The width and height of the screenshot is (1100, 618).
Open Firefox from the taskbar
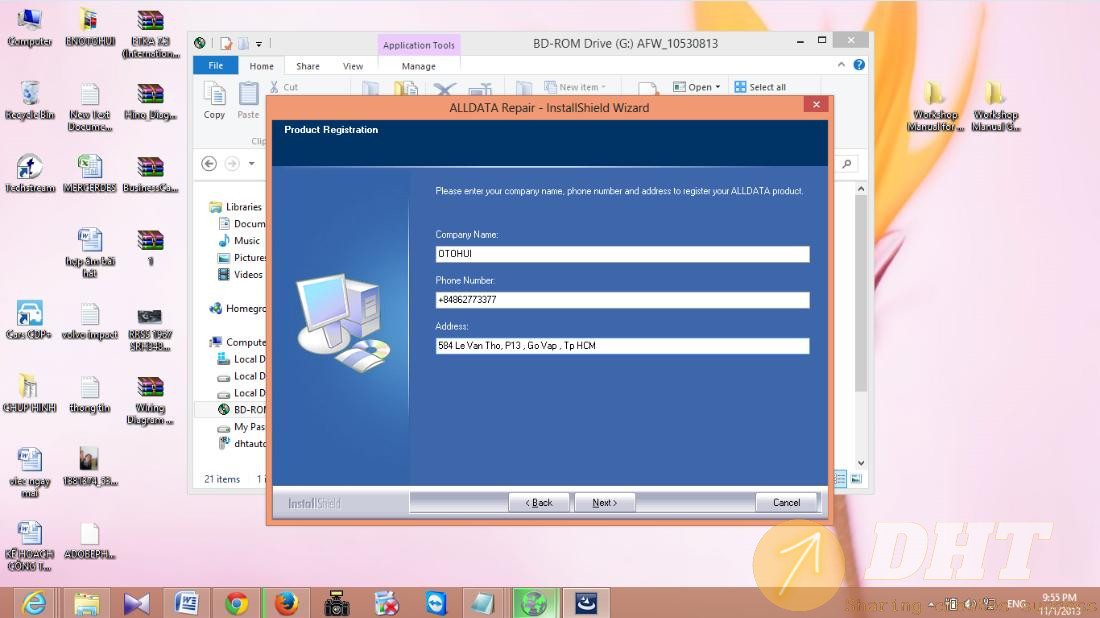286,603
